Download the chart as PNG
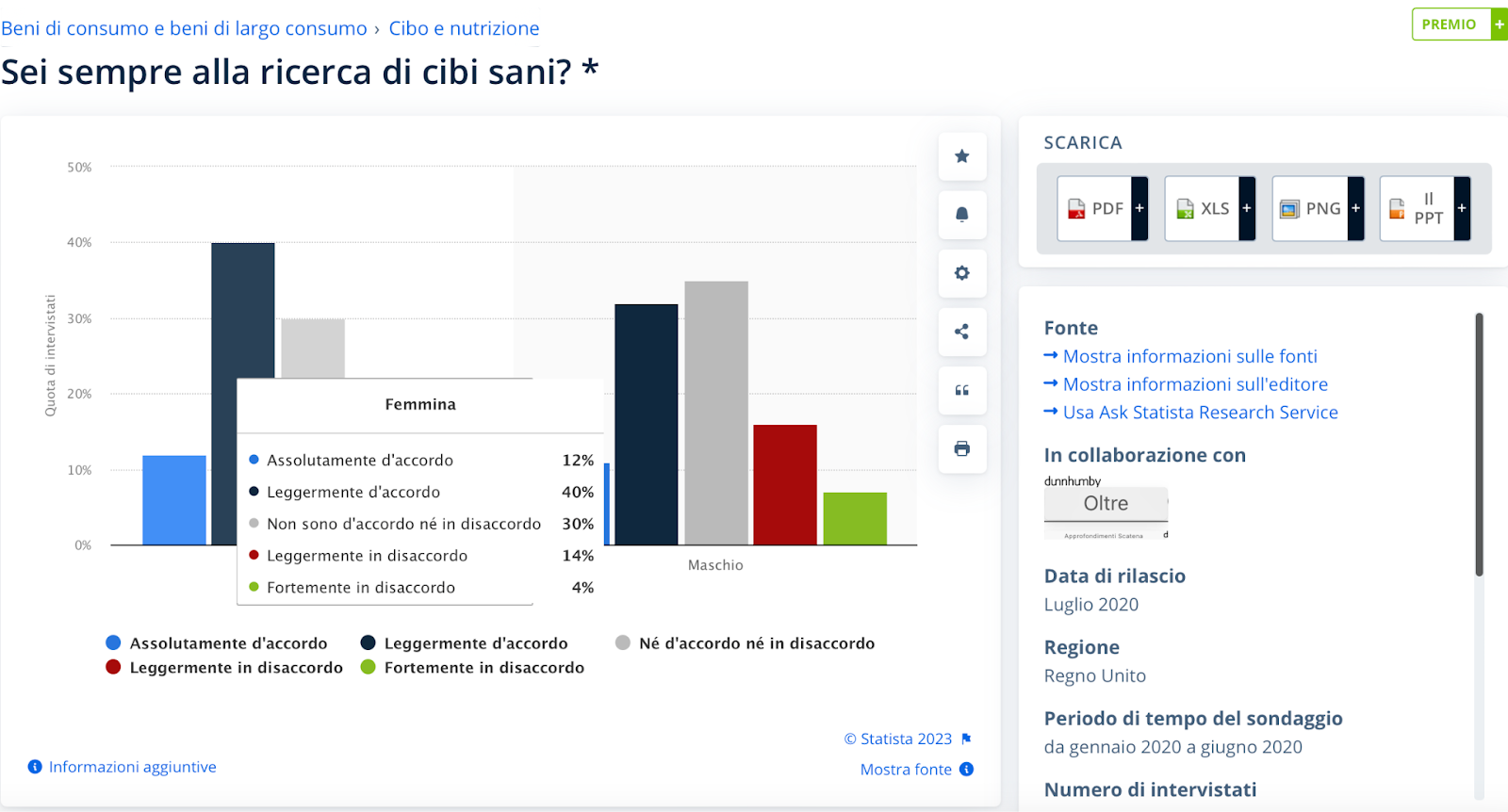The width and height of the screenshot is (1508, 812). pyautogui.click(x=1318, y=208)
